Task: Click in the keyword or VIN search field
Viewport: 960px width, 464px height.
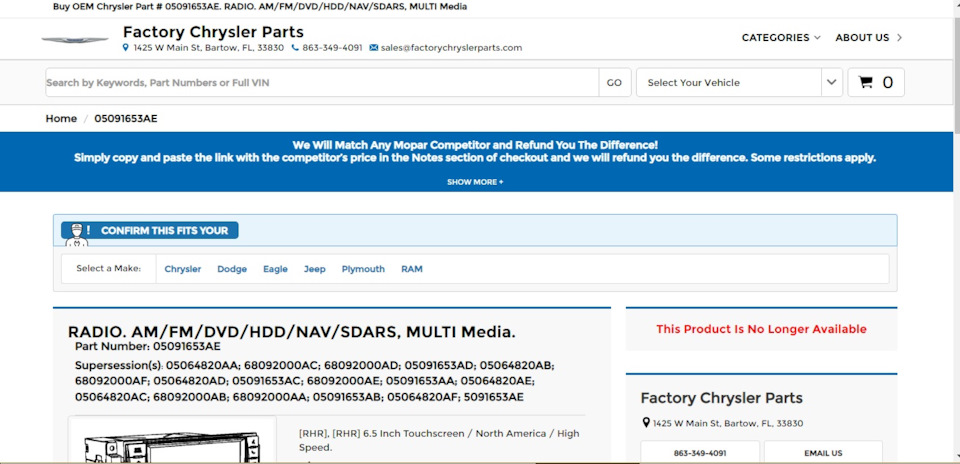Action: [x=322, y=83]
